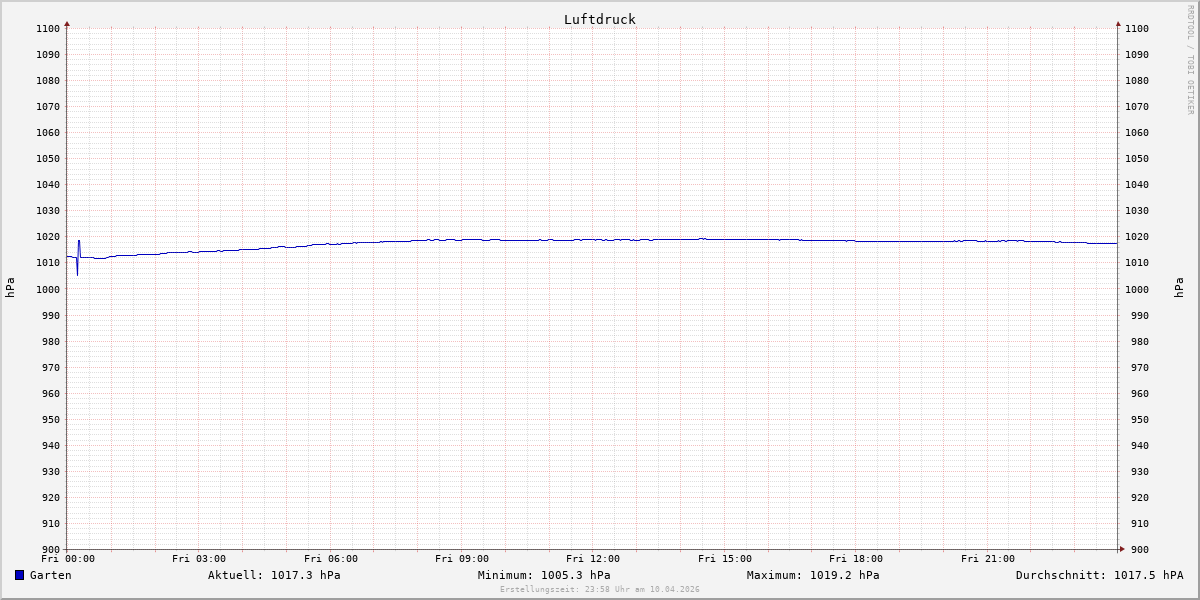Click the Durchschnitt 1017.5 hPA value

pyautogui.click(x=1099, y=575)
